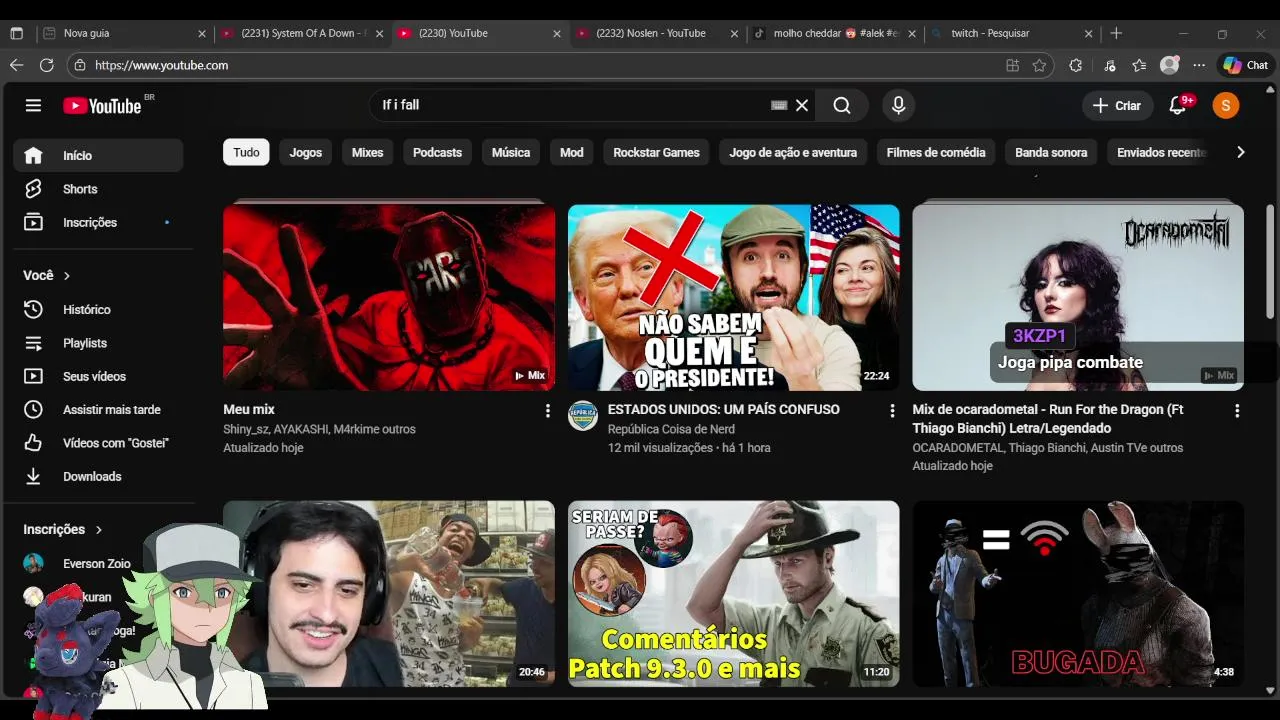
Task: Open the BUGADA video thumbnail
Action: (x=1078, y=593)
